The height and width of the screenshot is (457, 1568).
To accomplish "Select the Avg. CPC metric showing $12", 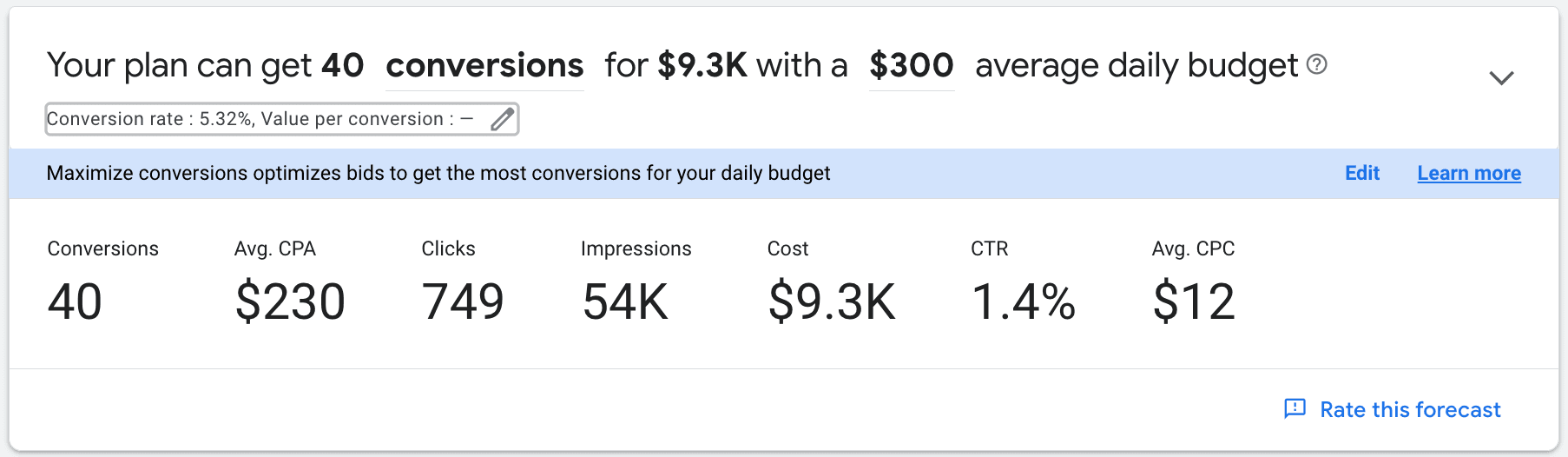I will tap(1194, 281).
